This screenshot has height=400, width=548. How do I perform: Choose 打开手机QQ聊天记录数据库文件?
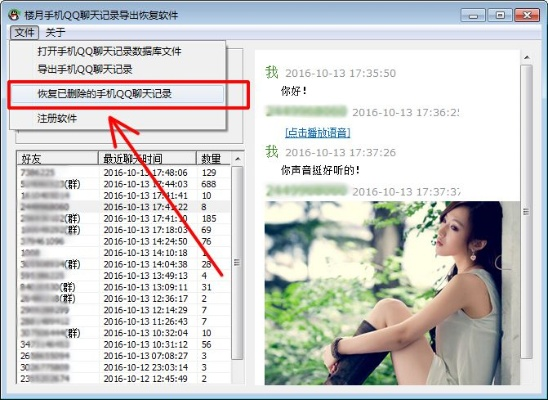(109, 51)
